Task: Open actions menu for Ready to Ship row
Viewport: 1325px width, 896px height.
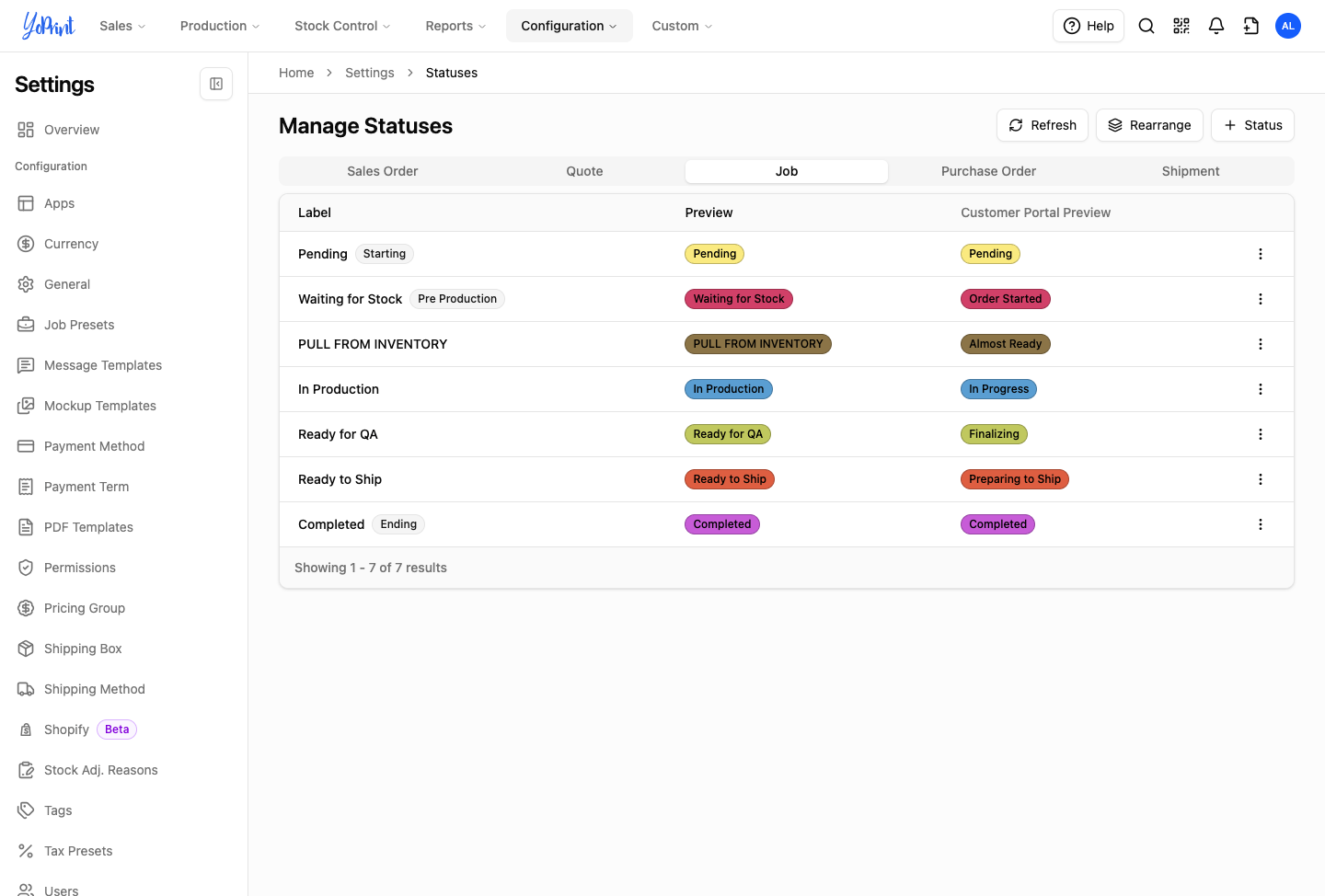Action: [1261, 479]
